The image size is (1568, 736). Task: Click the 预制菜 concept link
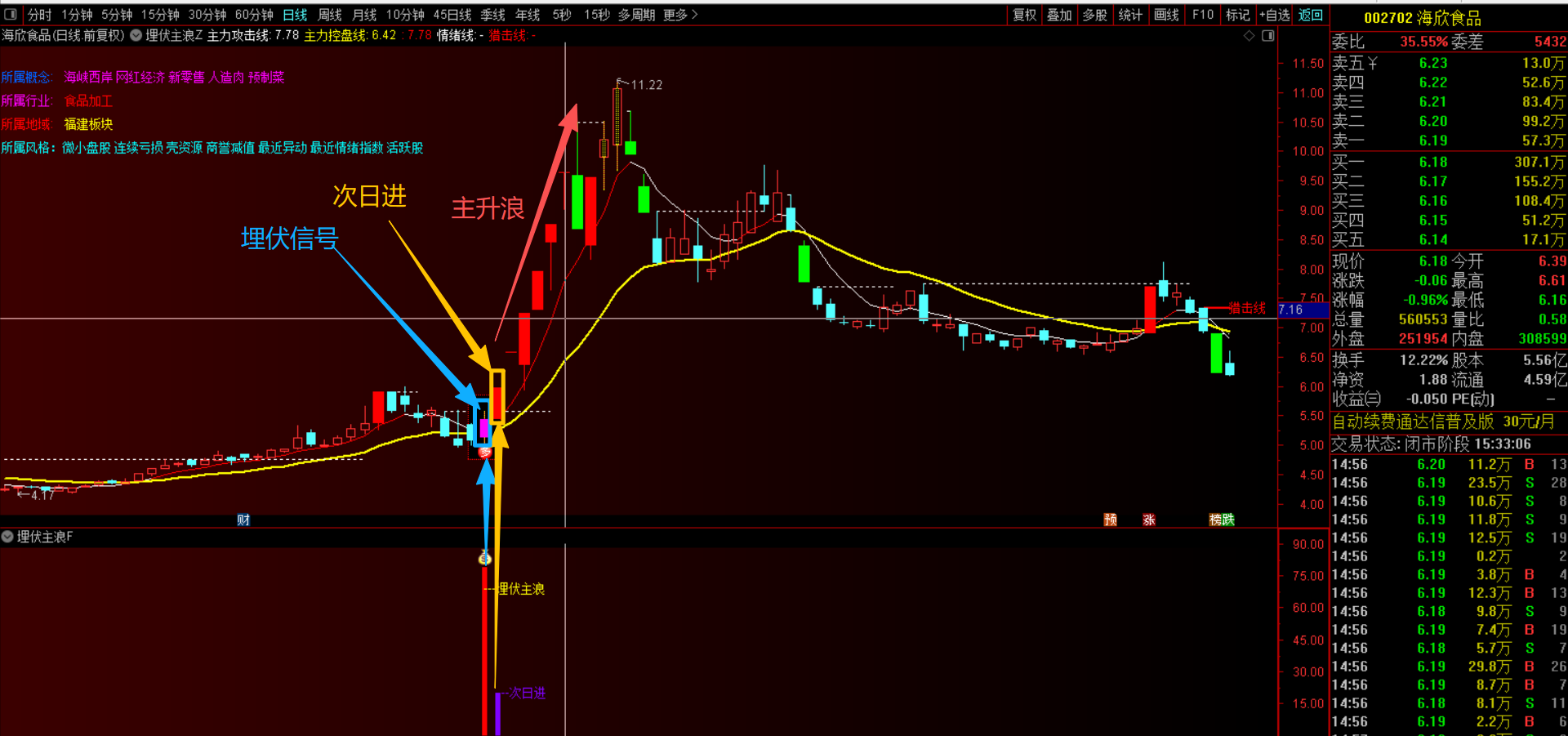[x=266, y=77]
